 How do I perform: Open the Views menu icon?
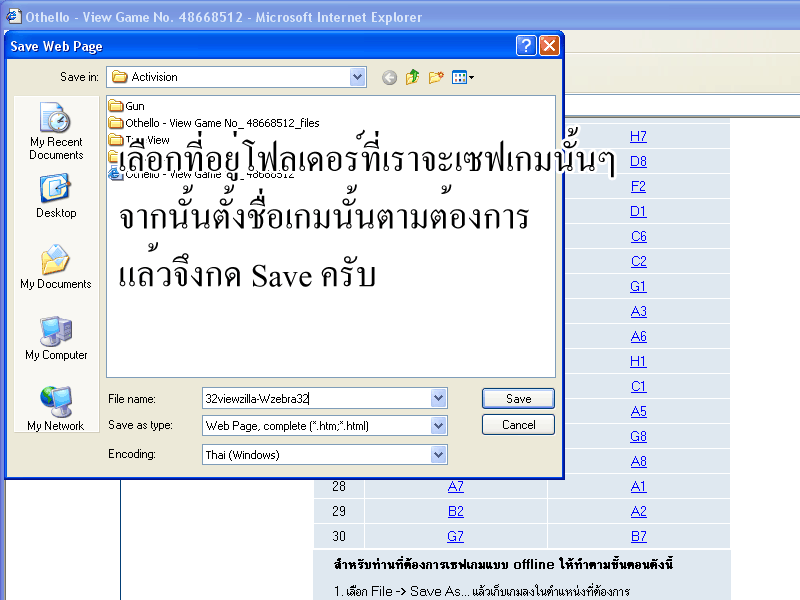click(x=463, y=78)
